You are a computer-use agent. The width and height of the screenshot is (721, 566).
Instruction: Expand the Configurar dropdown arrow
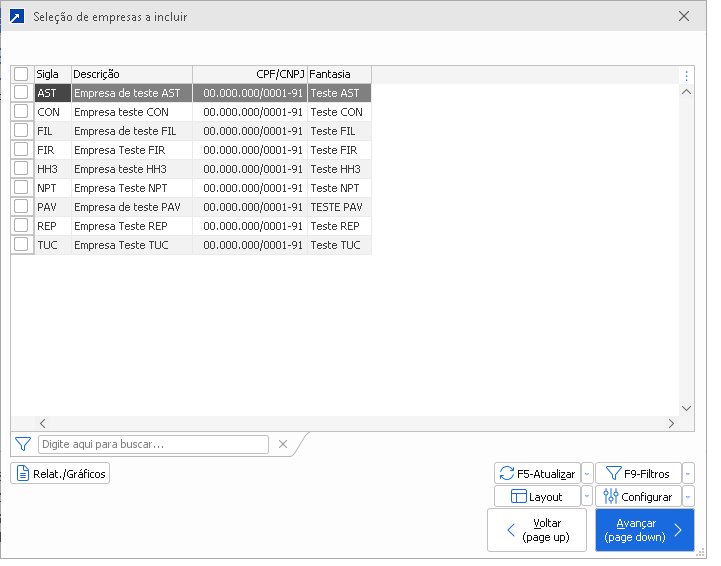(x=688, y=497)
